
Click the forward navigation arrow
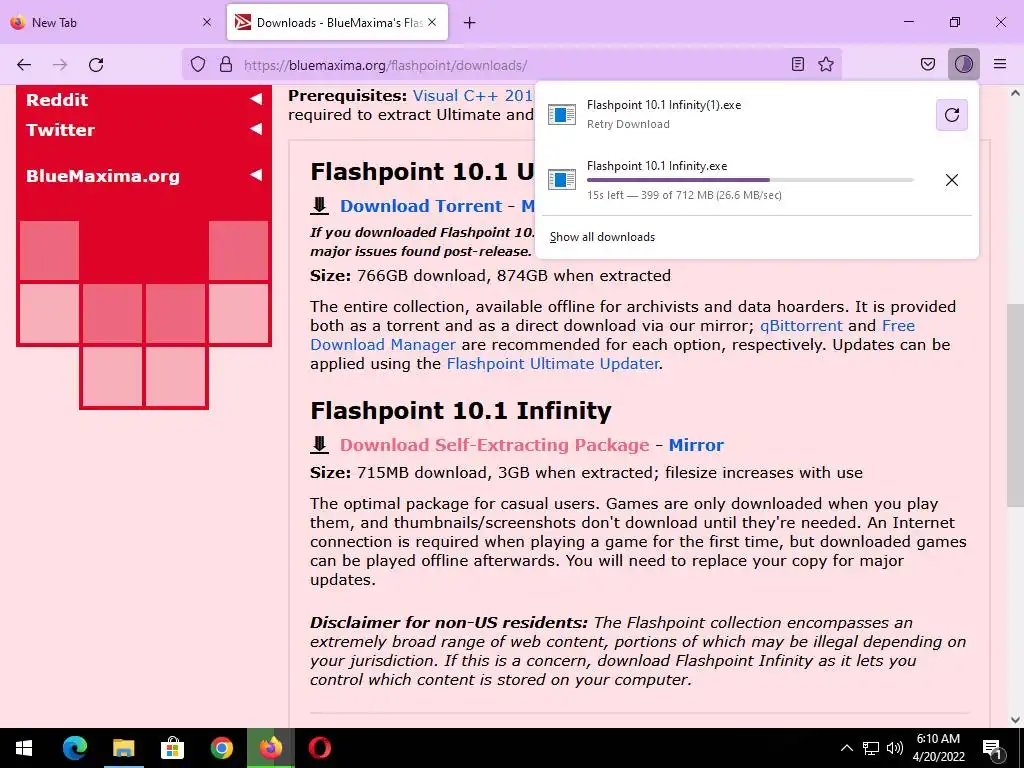[60, 65]
